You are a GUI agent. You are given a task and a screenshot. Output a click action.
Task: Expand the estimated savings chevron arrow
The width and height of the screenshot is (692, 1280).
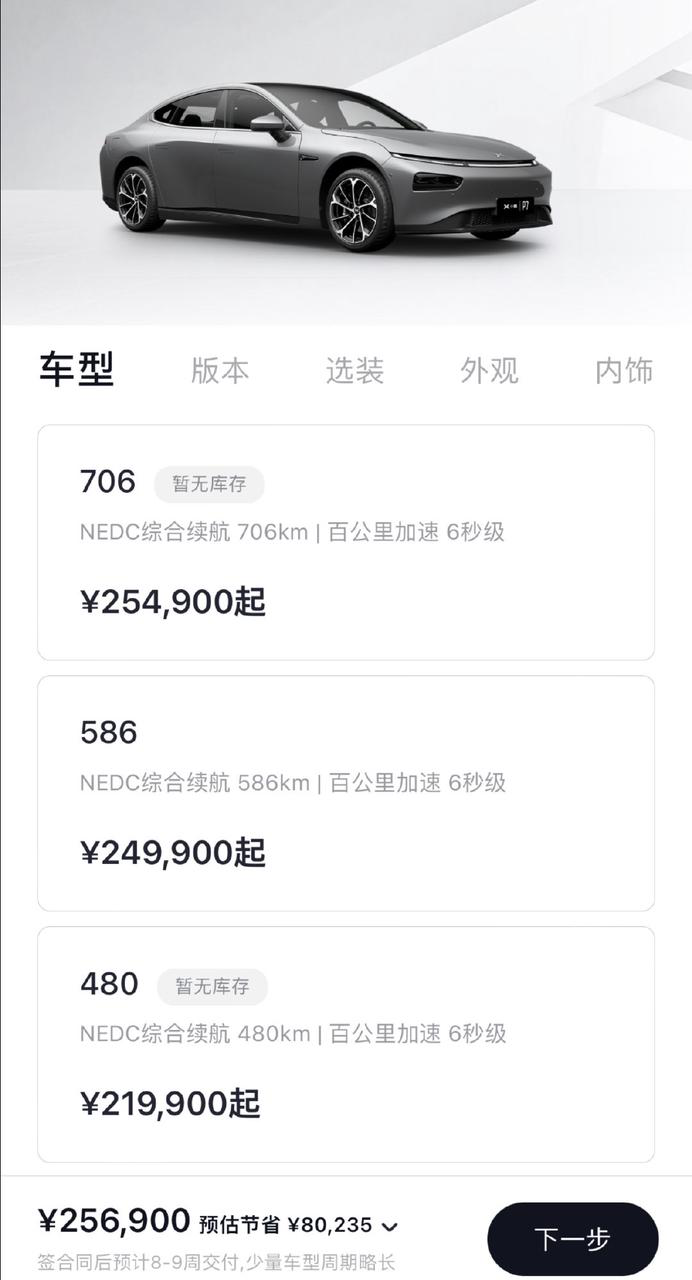pyautogui.click(x=390, y=1226)
